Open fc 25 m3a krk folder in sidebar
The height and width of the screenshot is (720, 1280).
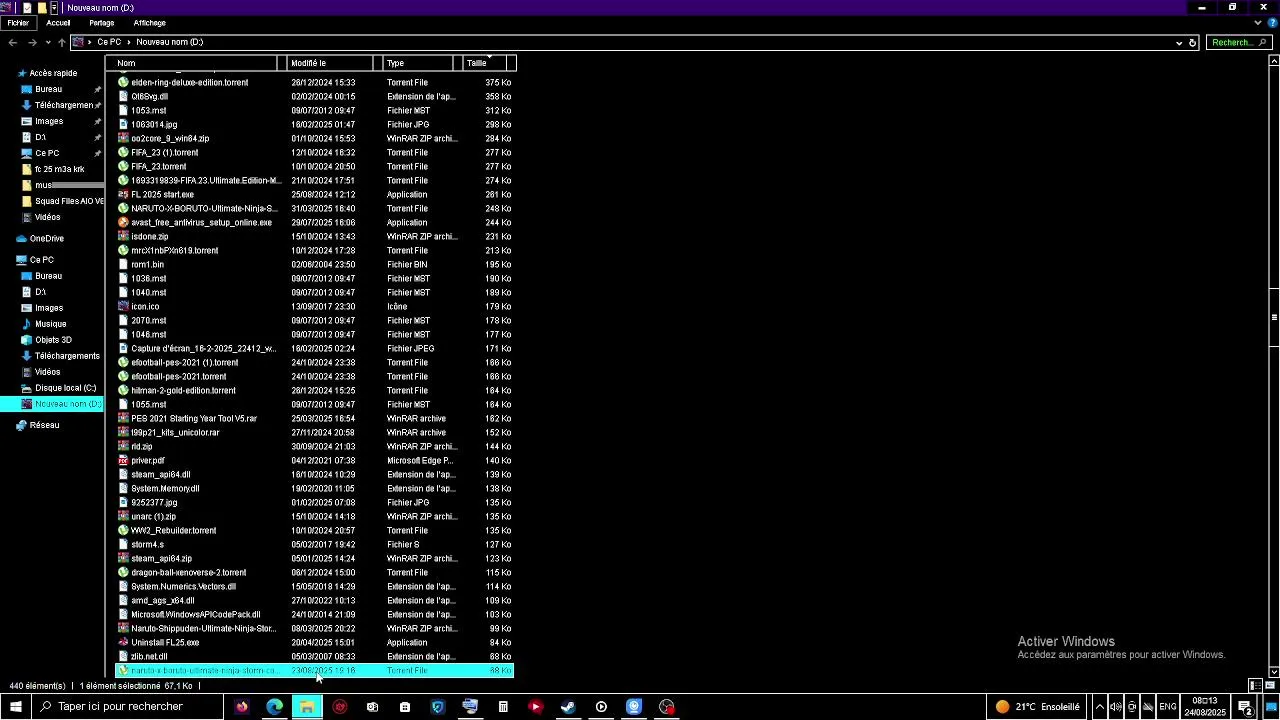coord(58,169)
